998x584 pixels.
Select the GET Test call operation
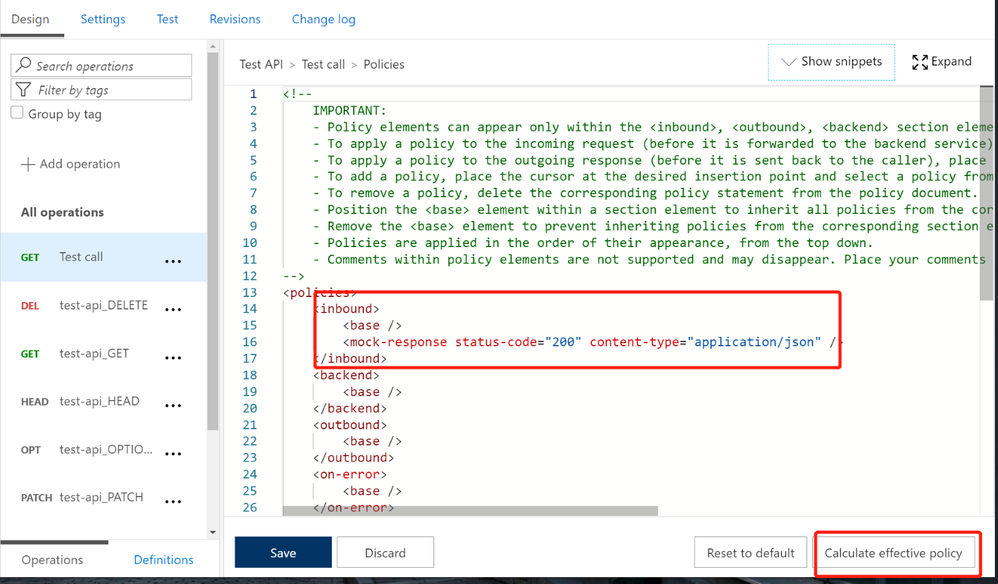click(103, 257)
